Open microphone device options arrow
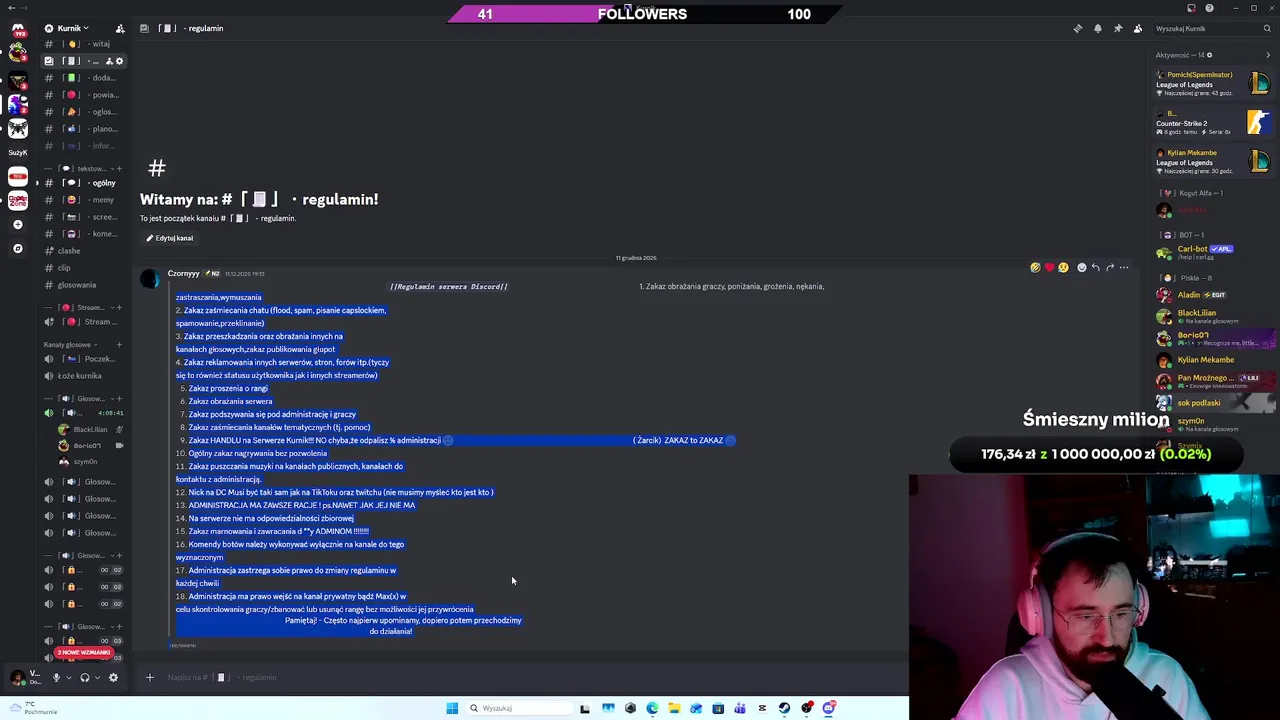 pos(68,677)
